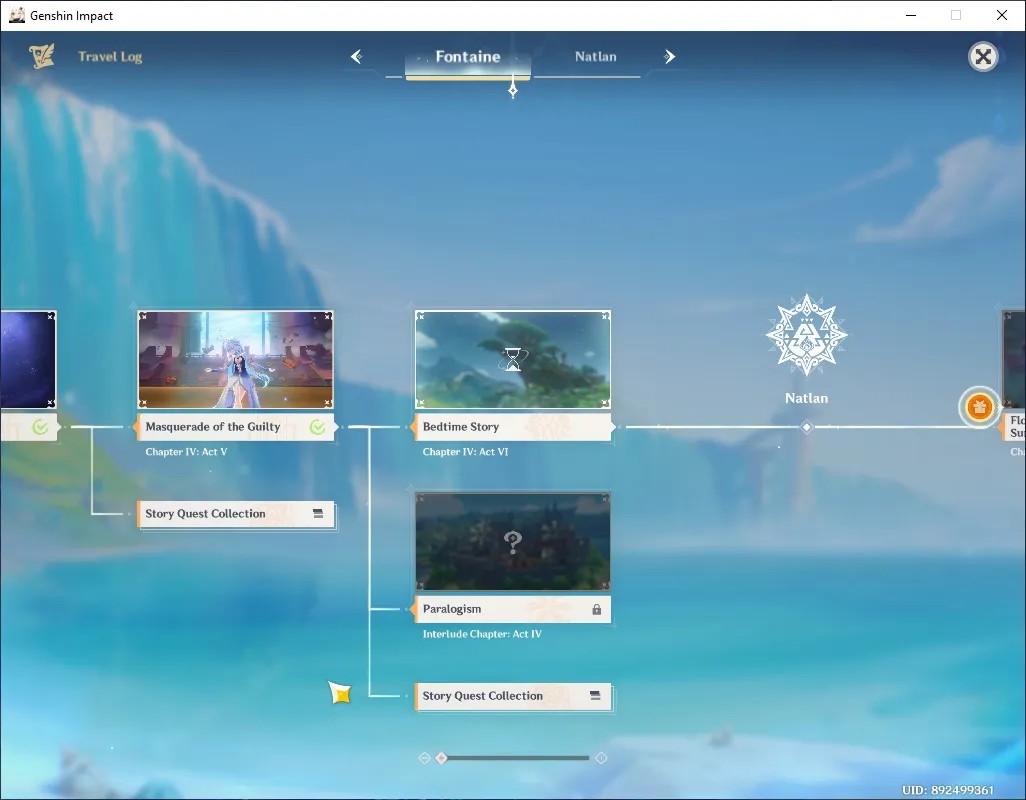
Task: Click the lock icon on Paralogism
Action: (x=597, y=609)
